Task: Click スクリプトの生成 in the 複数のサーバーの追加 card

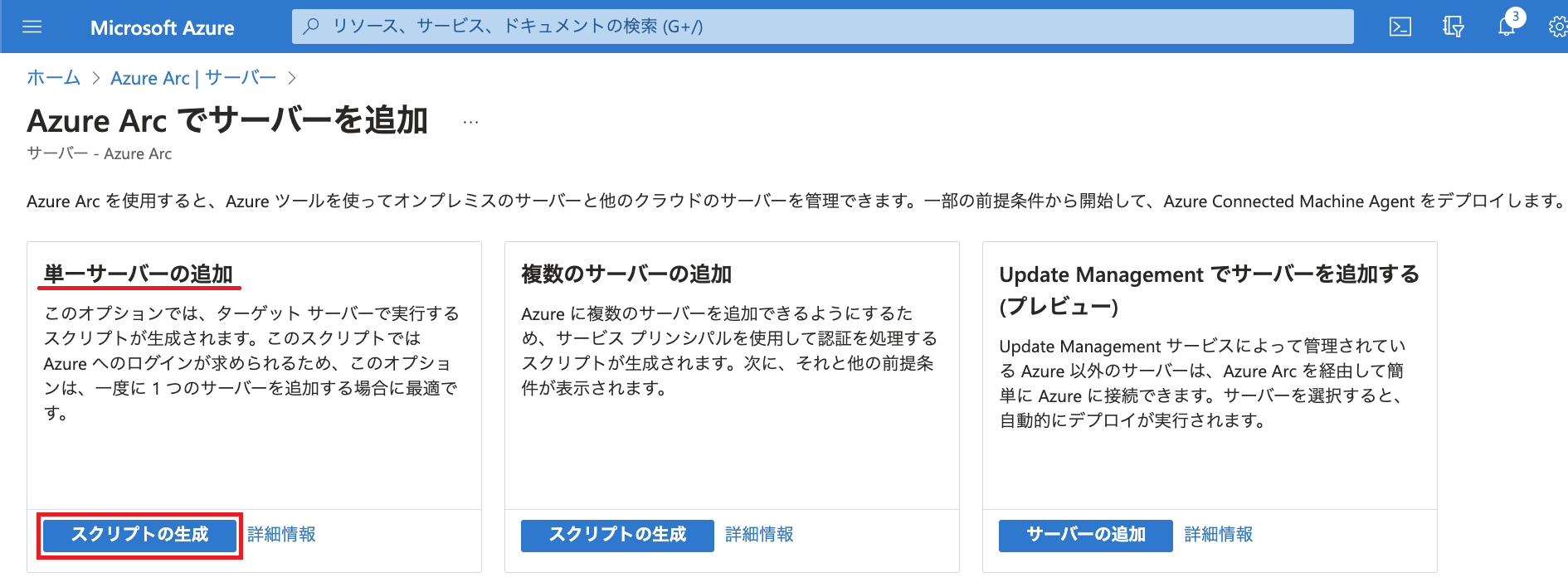Action: click(617, 535)
